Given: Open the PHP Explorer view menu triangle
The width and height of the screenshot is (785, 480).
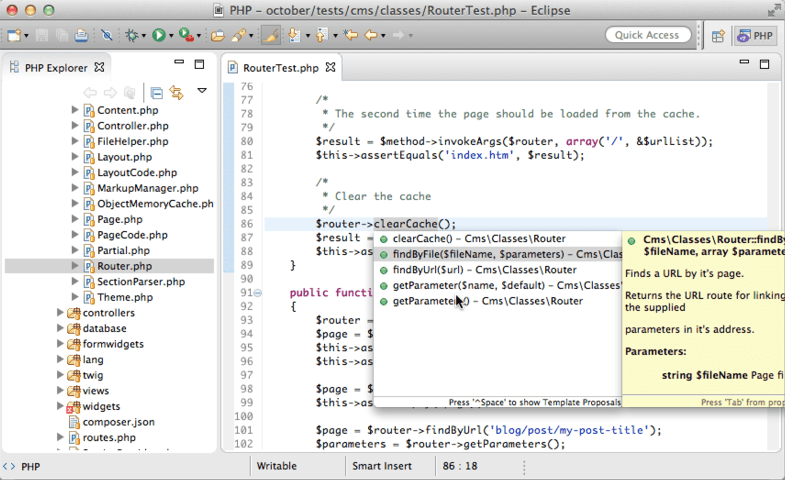Looking at the screenshot, I should coord(202,91).
